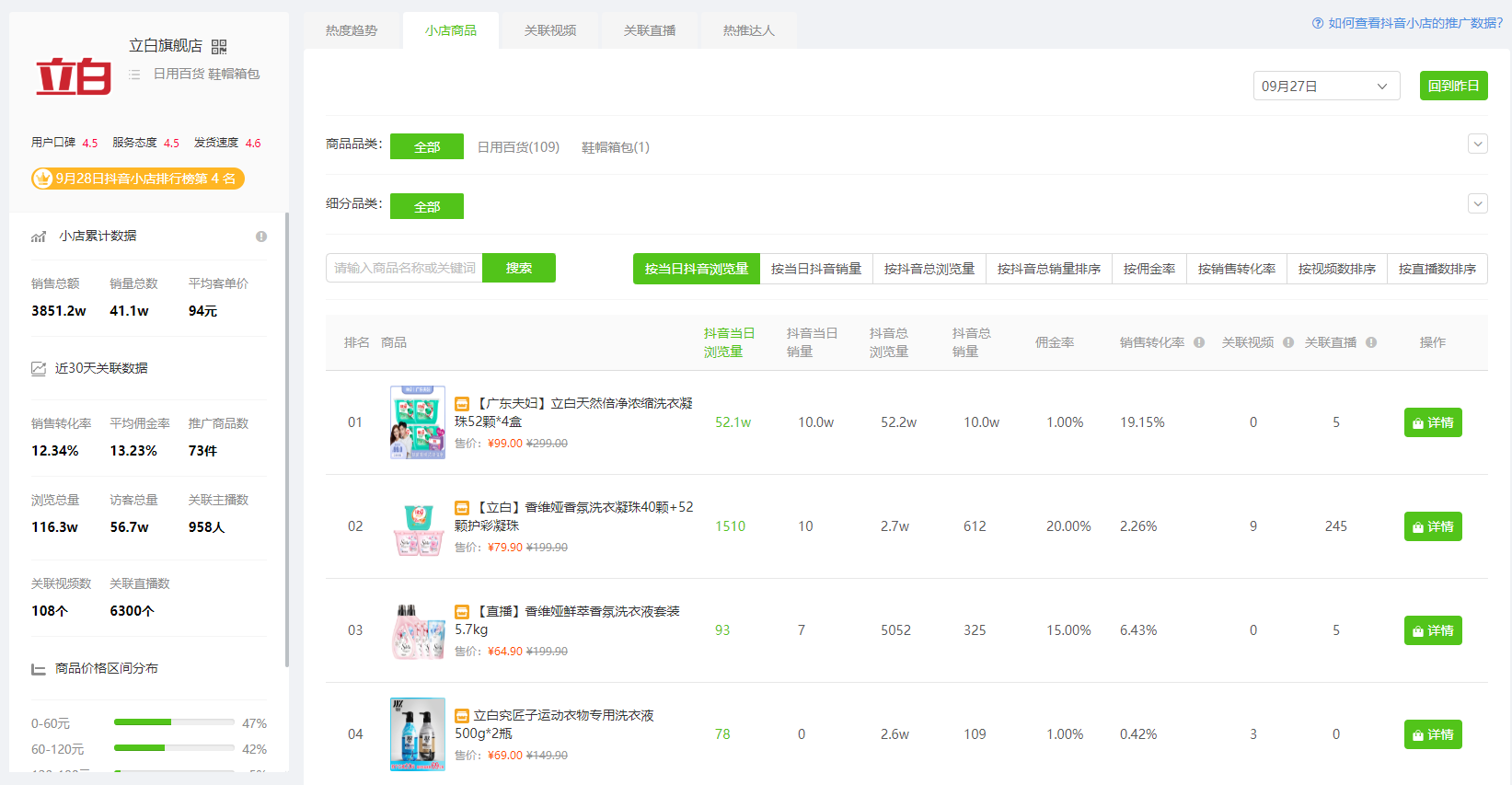
Task: Open 详情 for product 03
Action: pyautogui.click(x=1433, y=630)
